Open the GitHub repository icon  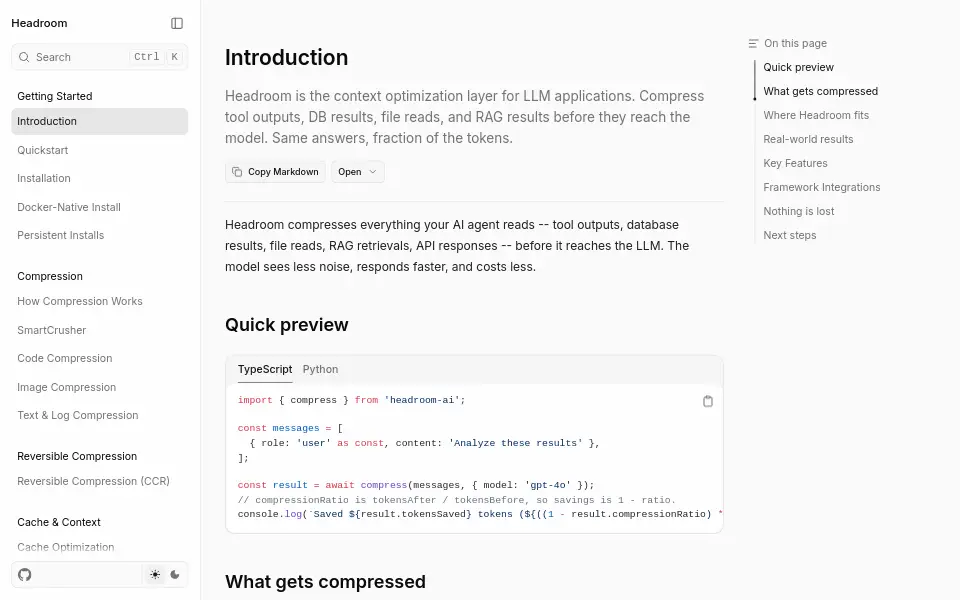[24, 574]
